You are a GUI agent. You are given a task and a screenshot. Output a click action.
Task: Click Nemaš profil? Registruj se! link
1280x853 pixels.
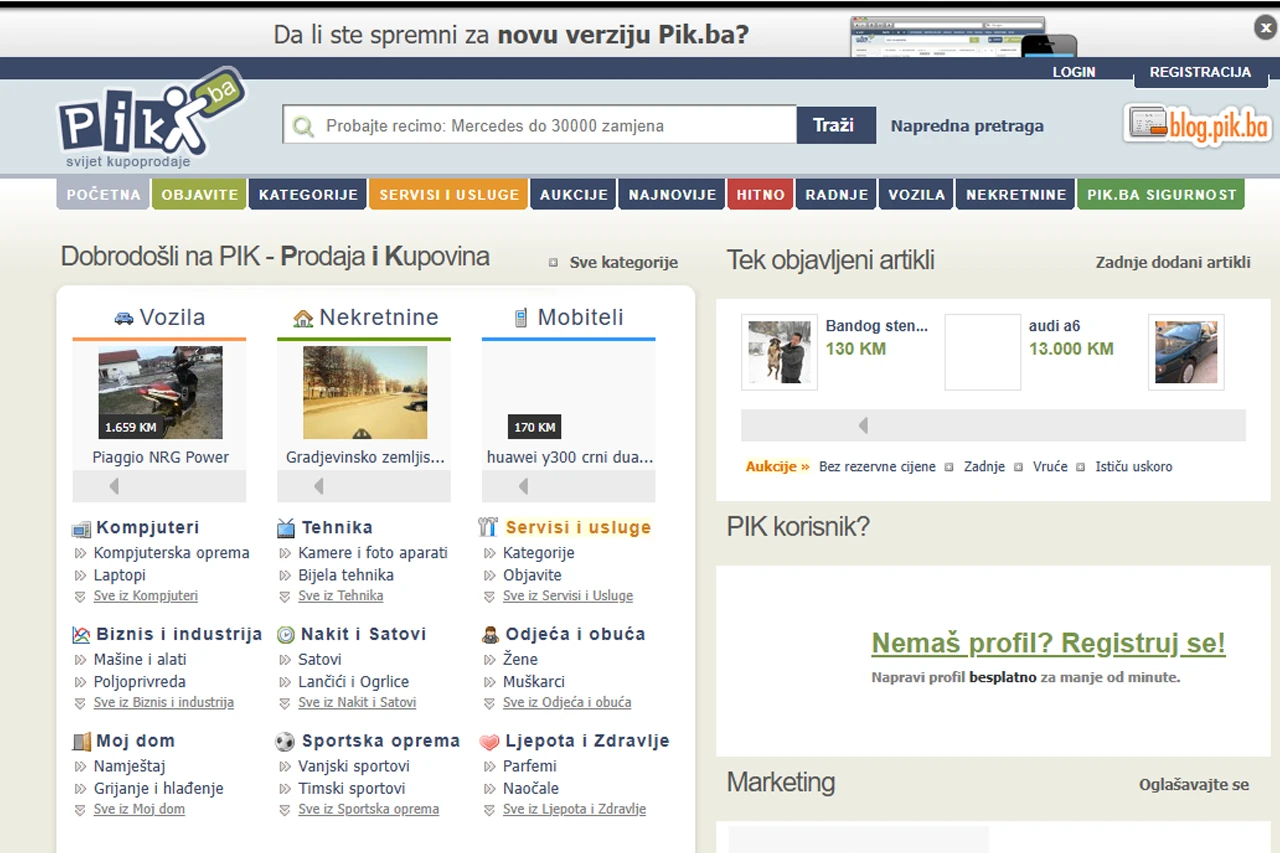click(x=1049, y=643)
